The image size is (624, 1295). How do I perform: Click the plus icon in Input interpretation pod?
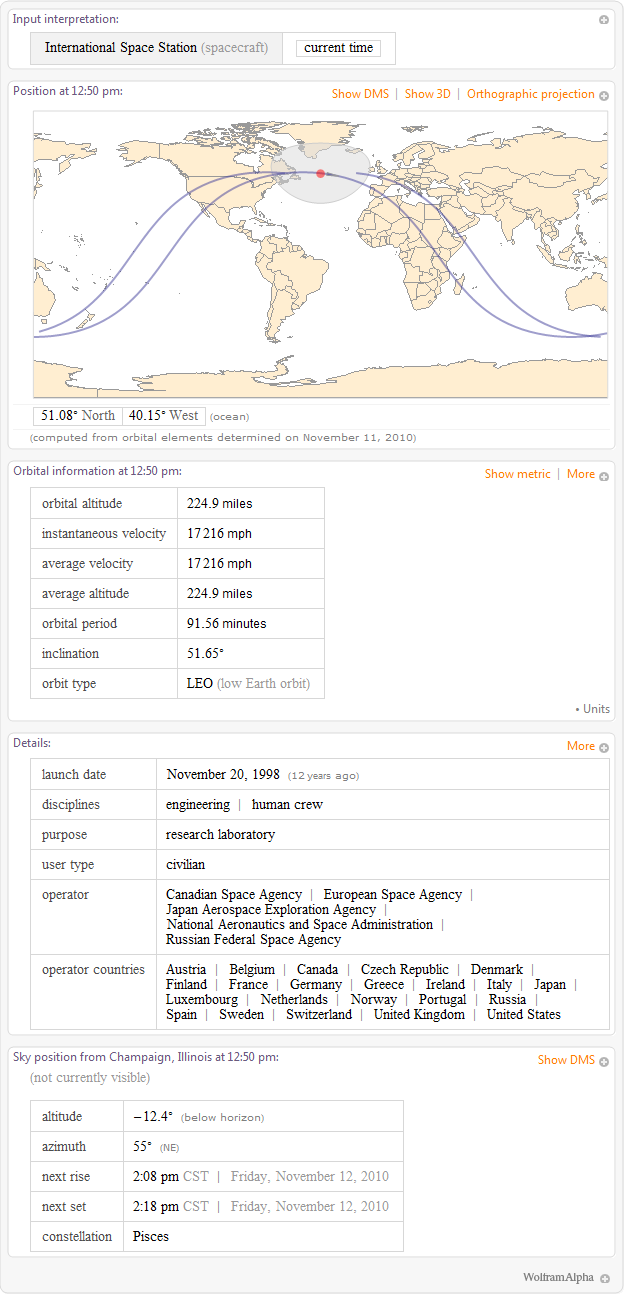click(604, 20)
